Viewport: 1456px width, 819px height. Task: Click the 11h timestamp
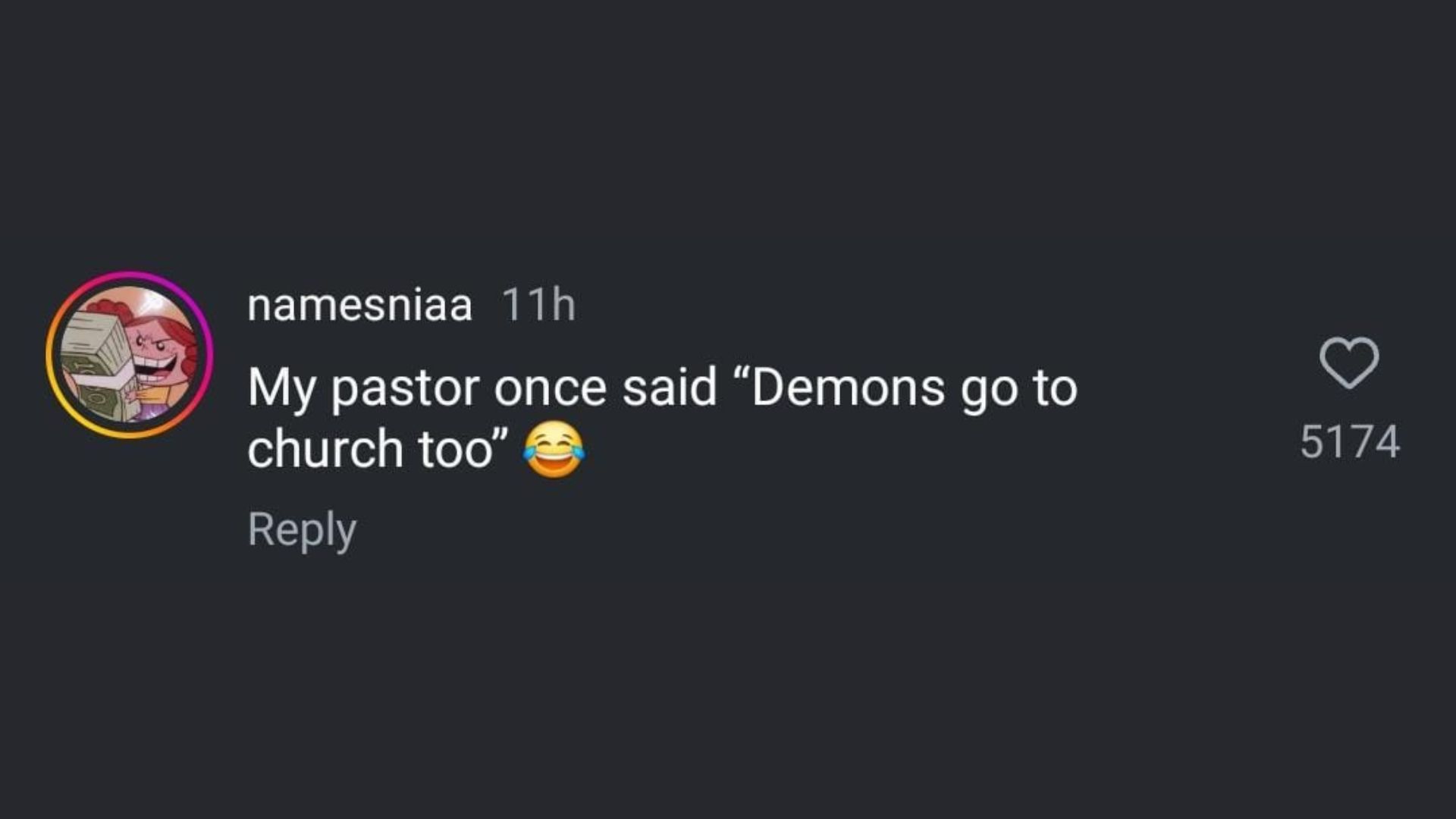coord(538,305)
